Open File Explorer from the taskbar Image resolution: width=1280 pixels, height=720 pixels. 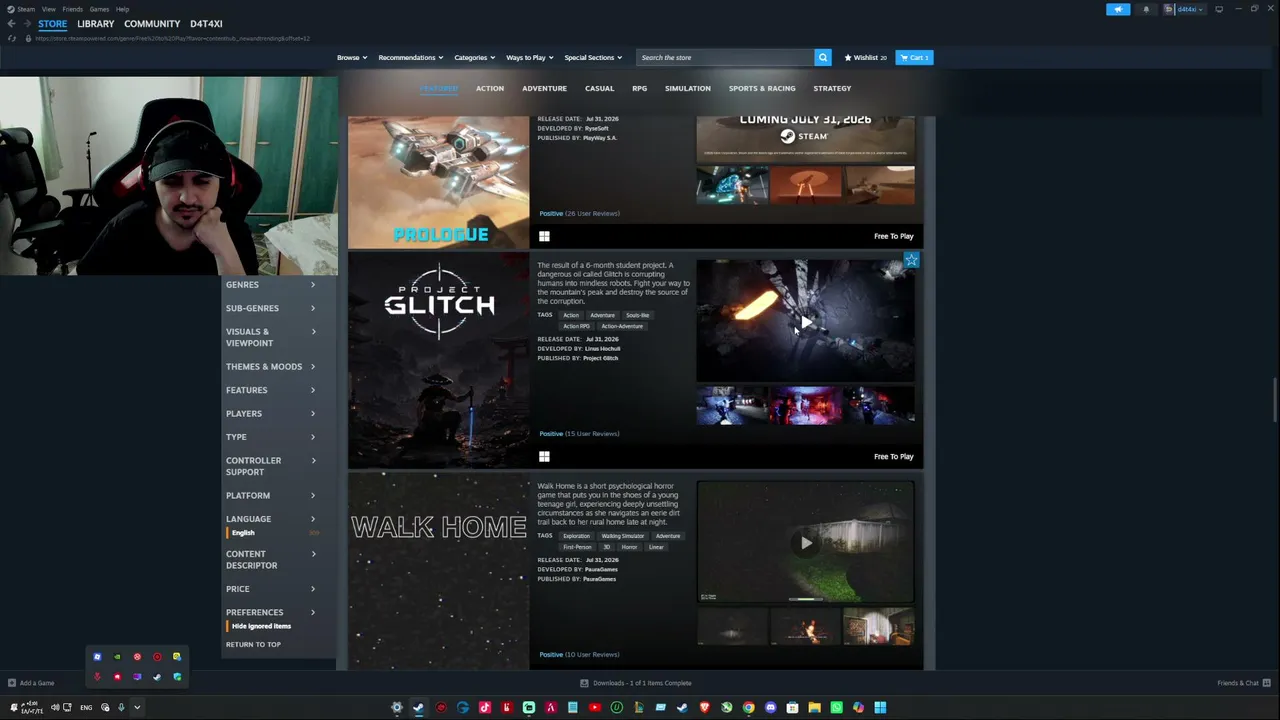[814, 708]
